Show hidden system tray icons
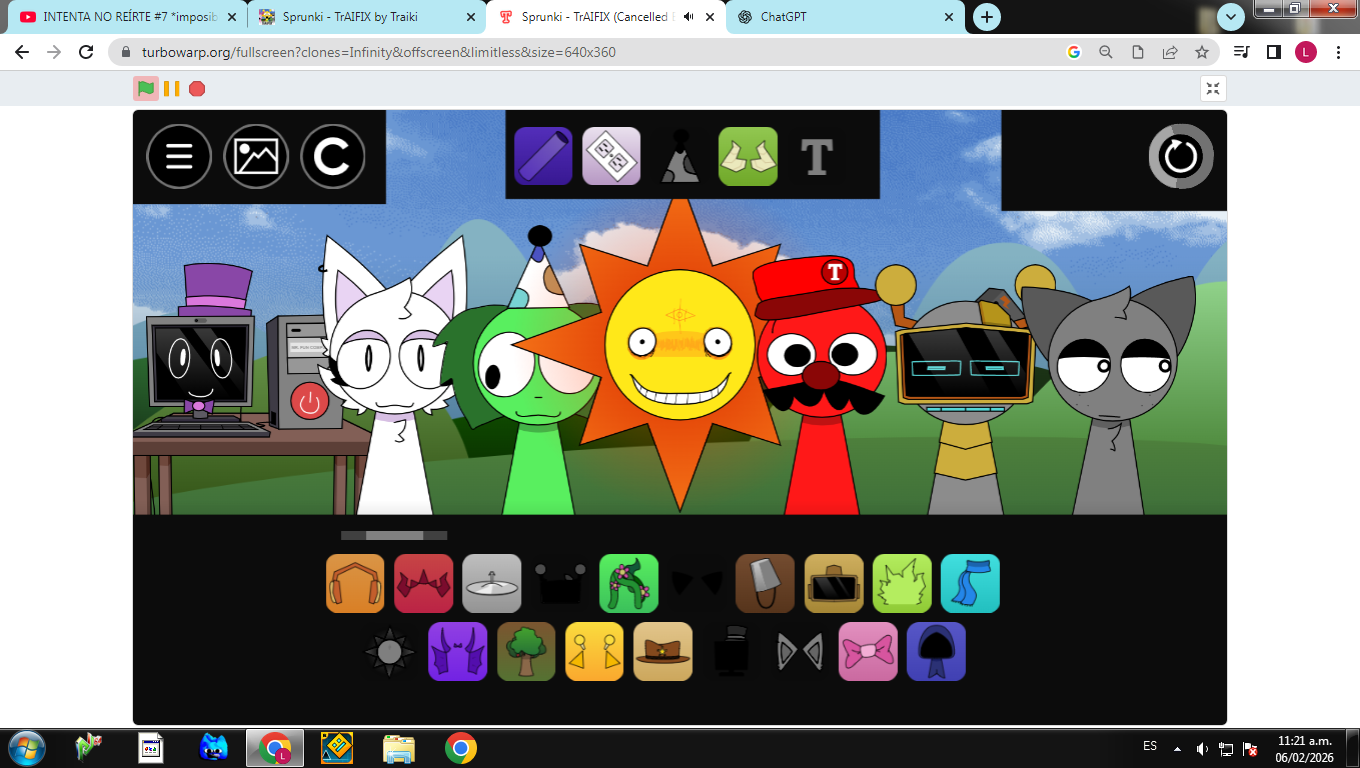This screenshot has height=768, width=1360. click(1177, 747)
